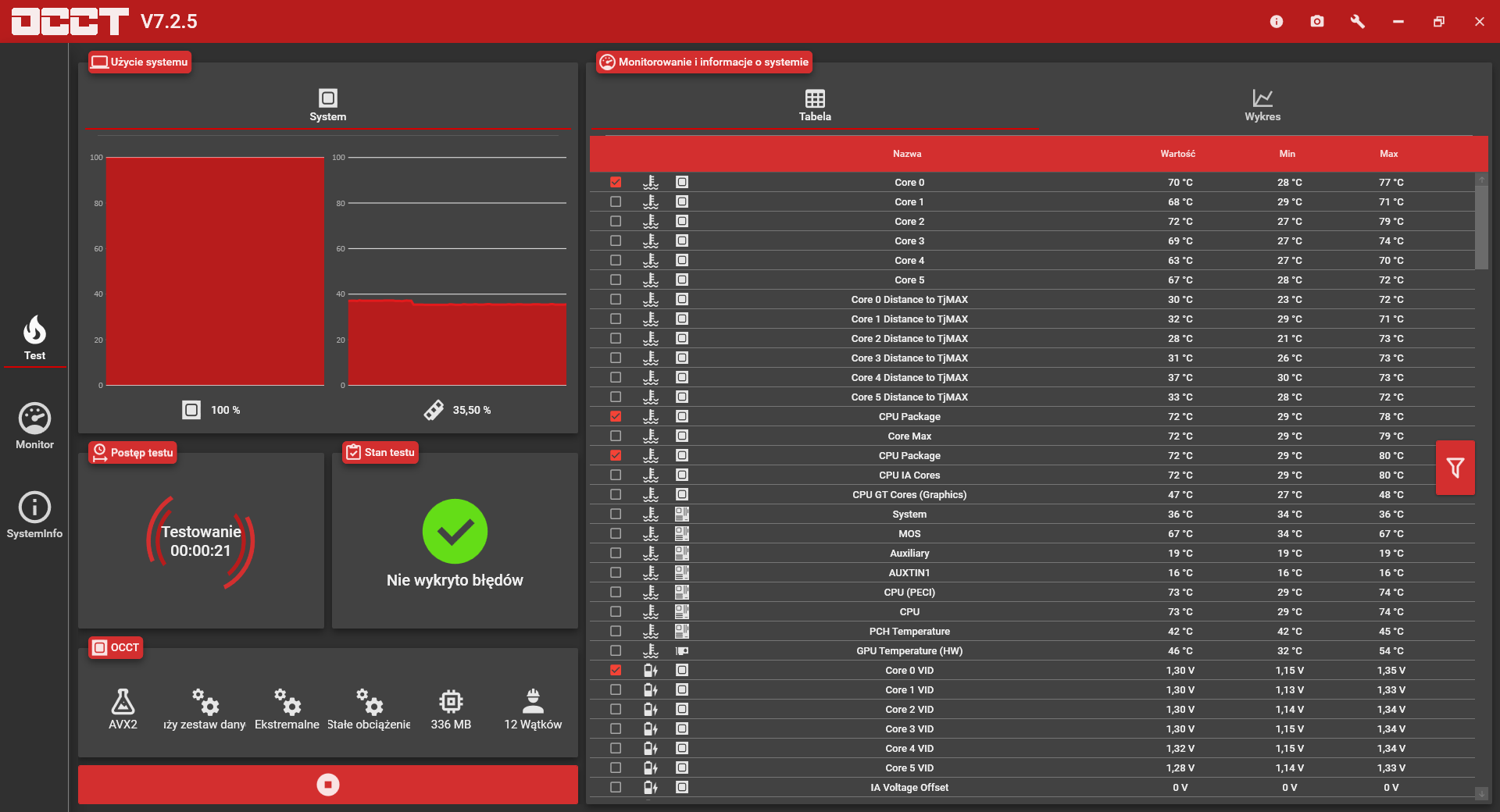Click the Min column header
The height and width of the screenshot is (812, 1500).
point(1287,154)
